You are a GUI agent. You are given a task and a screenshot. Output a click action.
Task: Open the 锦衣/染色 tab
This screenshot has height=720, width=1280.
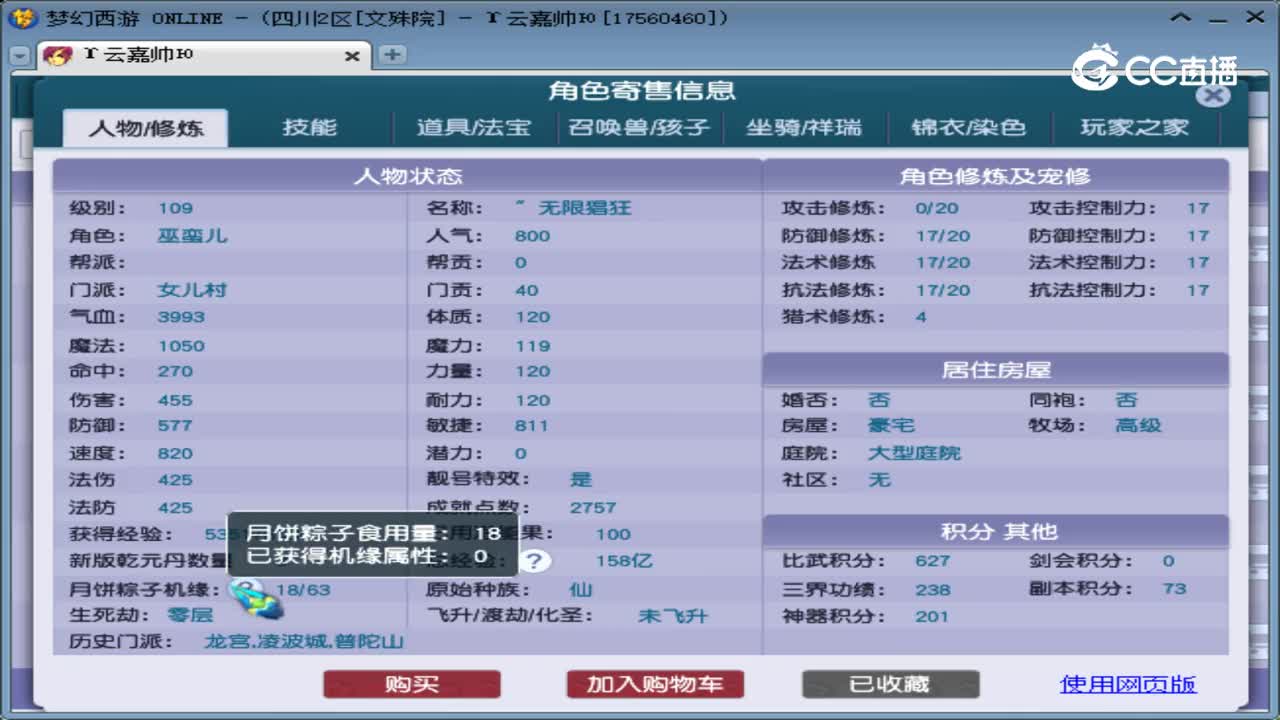[969, 128]
